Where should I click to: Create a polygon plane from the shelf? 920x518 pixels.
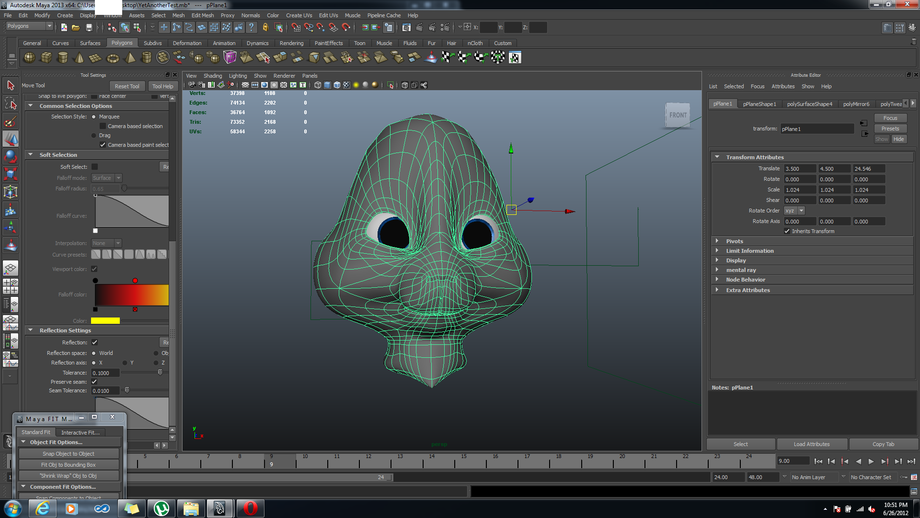tap(95, 57)
